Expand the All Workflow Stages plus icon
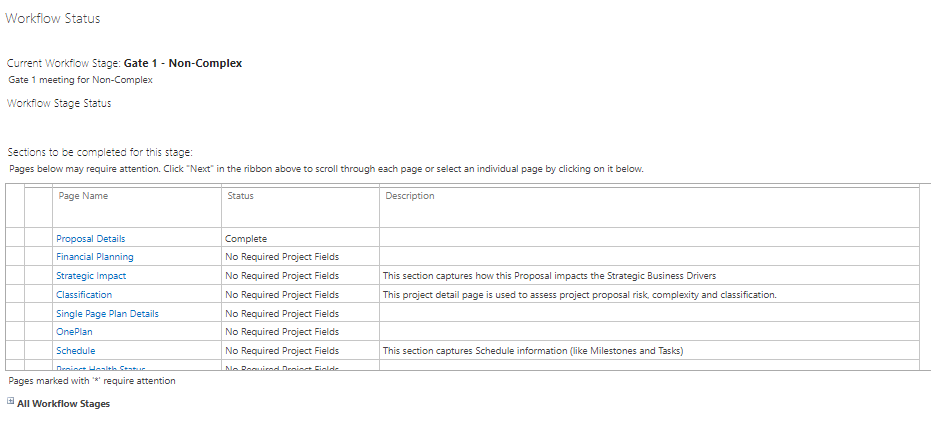Image resolution: width=931 pixels, height=421 pixels. tap(10, 401)
